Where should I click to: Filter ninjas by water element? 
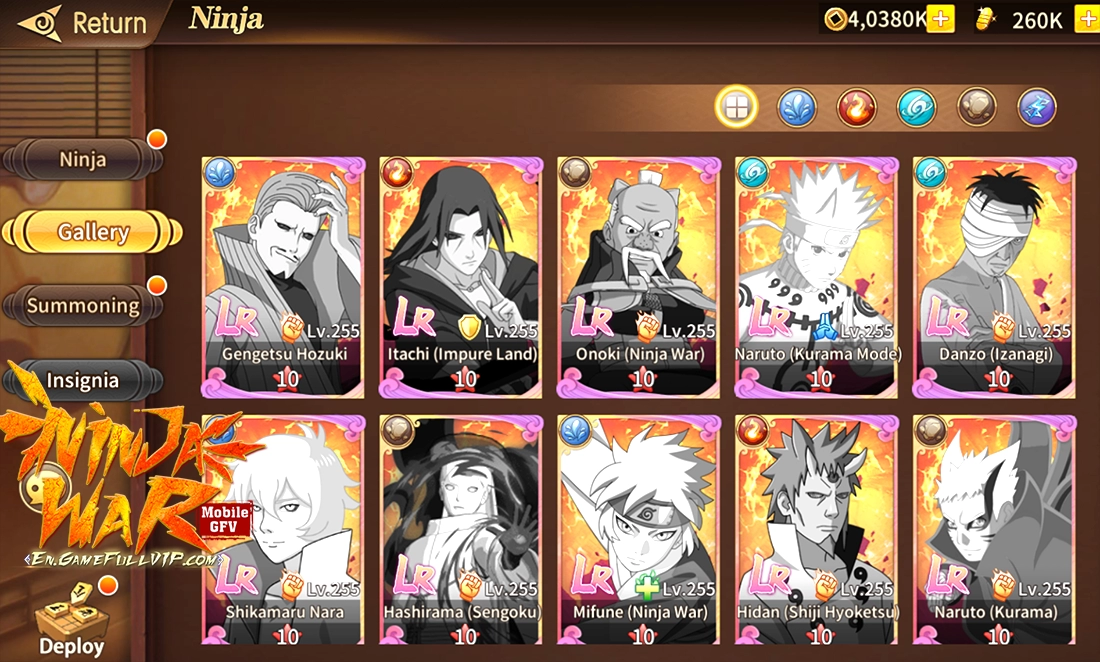(797, 108)
